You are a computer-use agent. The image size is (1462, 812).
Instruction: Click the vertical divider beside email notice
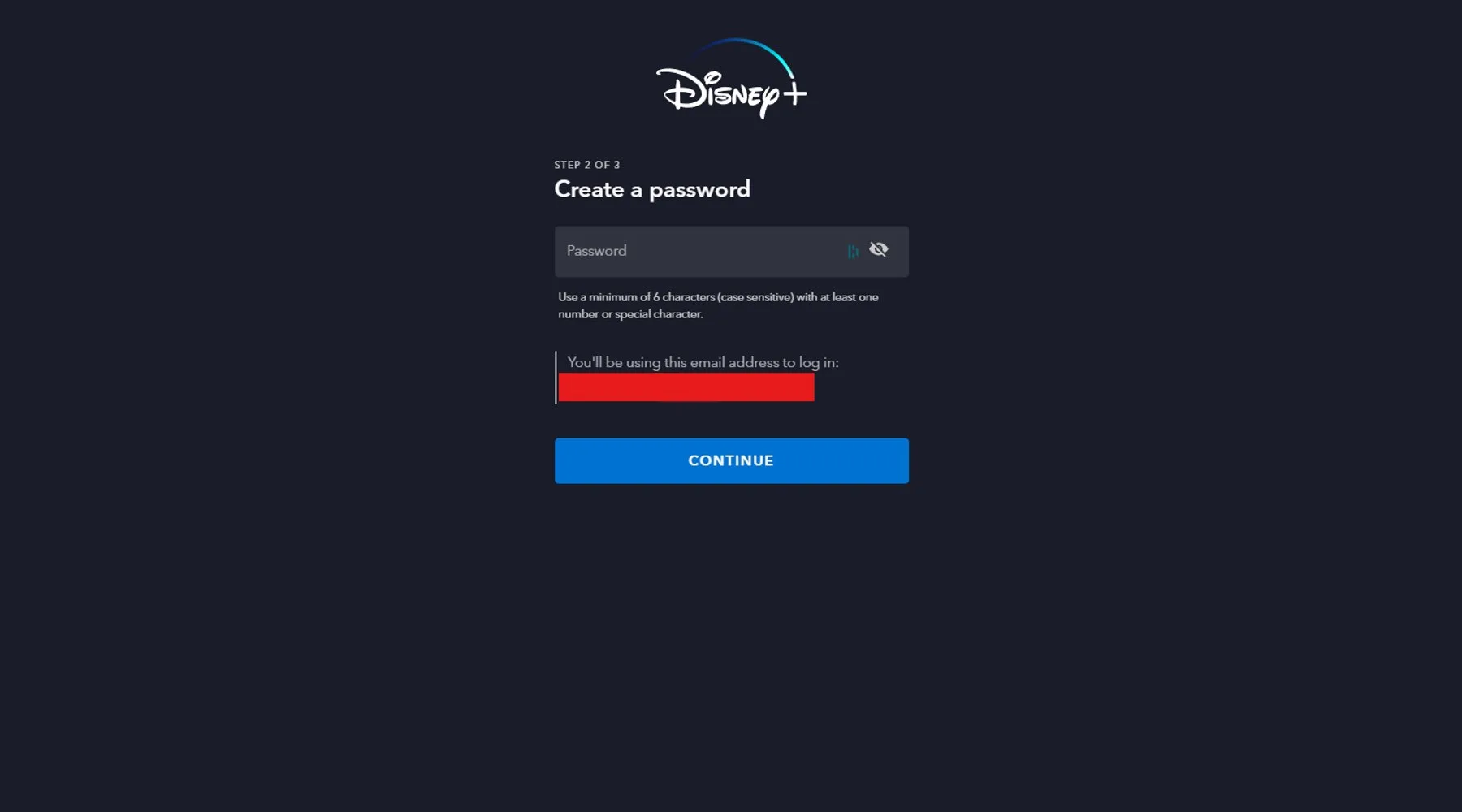(x=556, y=378)
